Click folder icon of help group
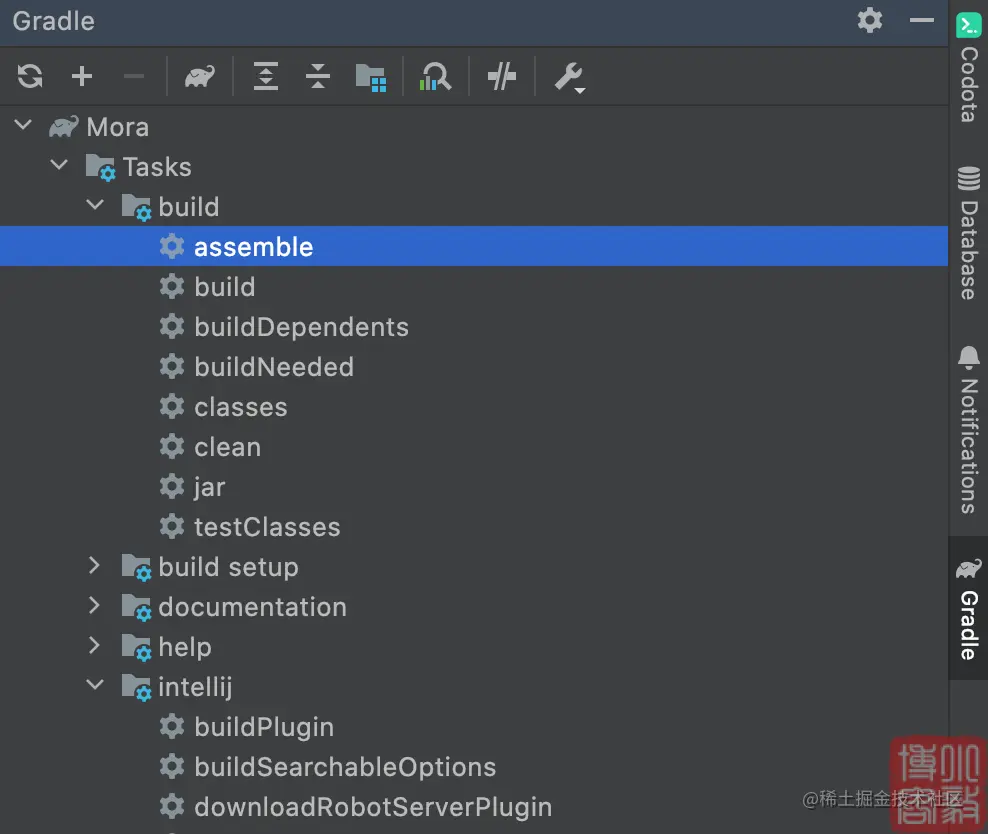 pyautogui.click(x=137, y=647)
